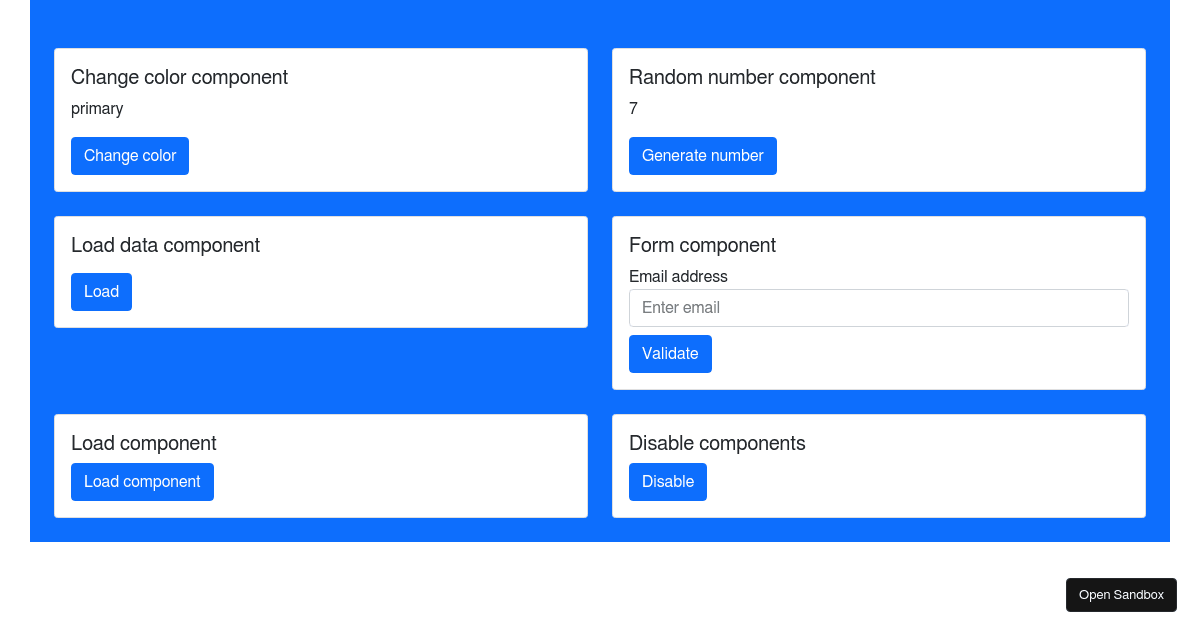Select the Random number component heading
Viewport: 1200px width, 630px height.
tap(752, 77)
